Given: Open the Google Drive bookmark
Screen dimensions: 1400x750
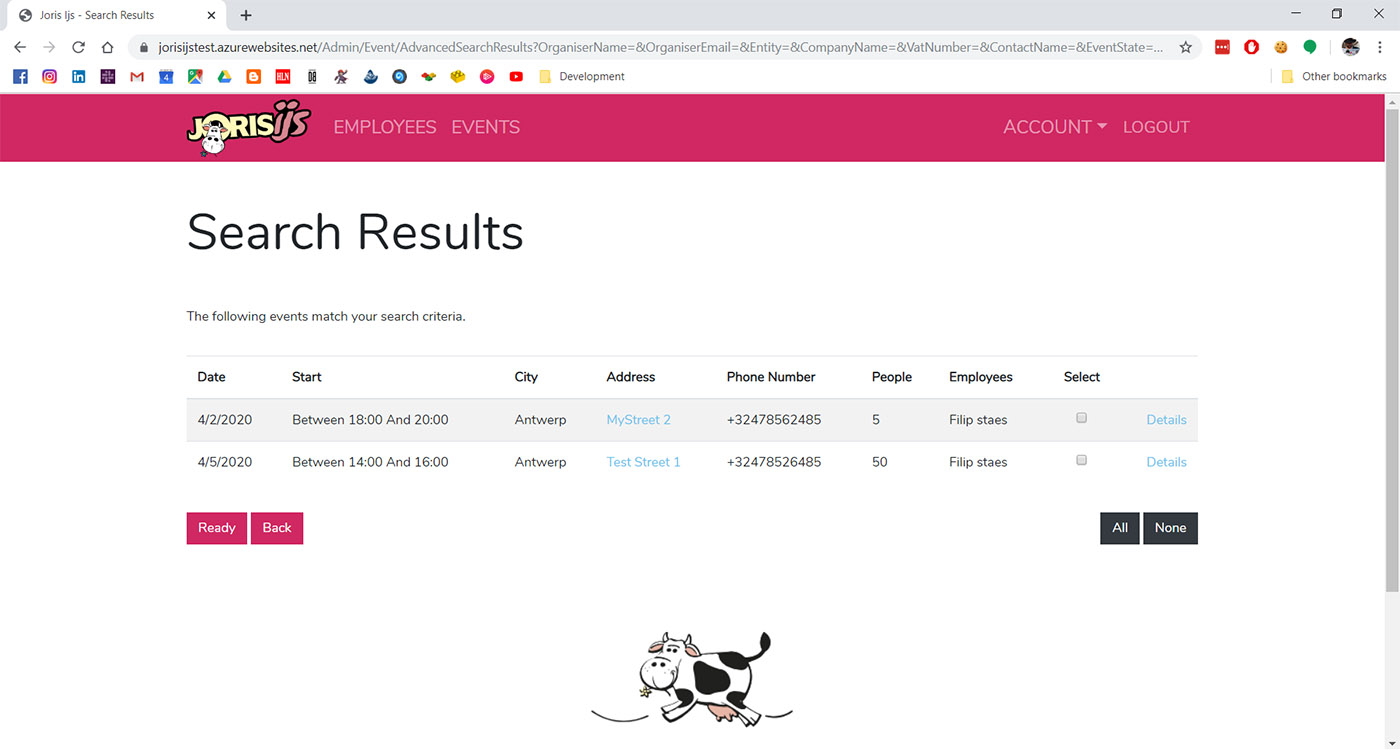Looking at the screenshot, I should 225,76.
